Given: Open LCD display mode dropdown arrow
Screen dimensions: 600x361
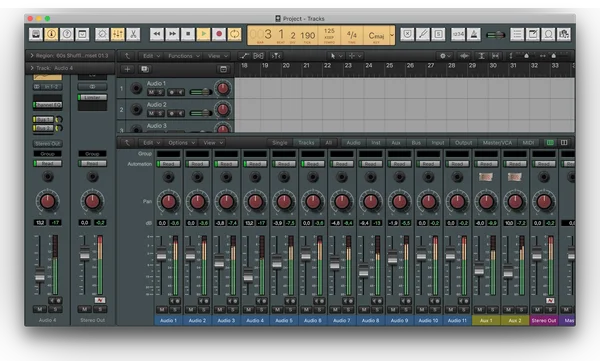Looking at the screenshot, I should tap(392, 35).
